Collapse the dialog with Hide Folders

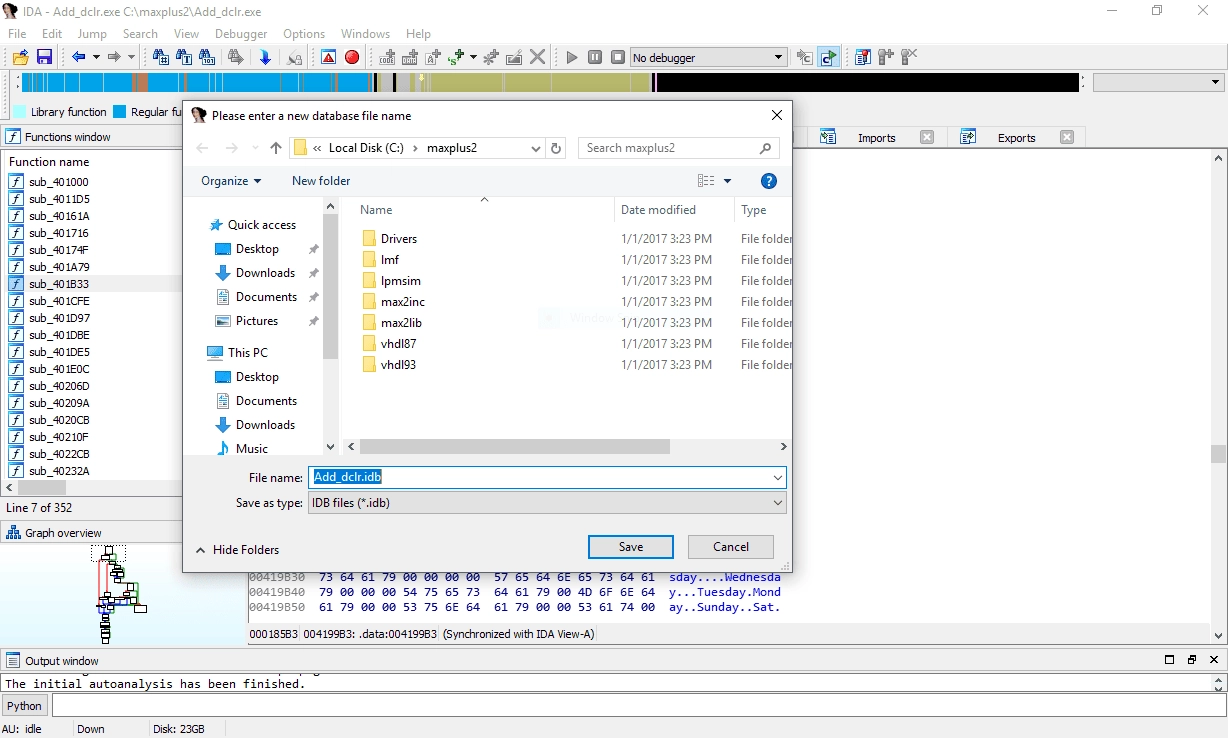(x=237, y=550)
